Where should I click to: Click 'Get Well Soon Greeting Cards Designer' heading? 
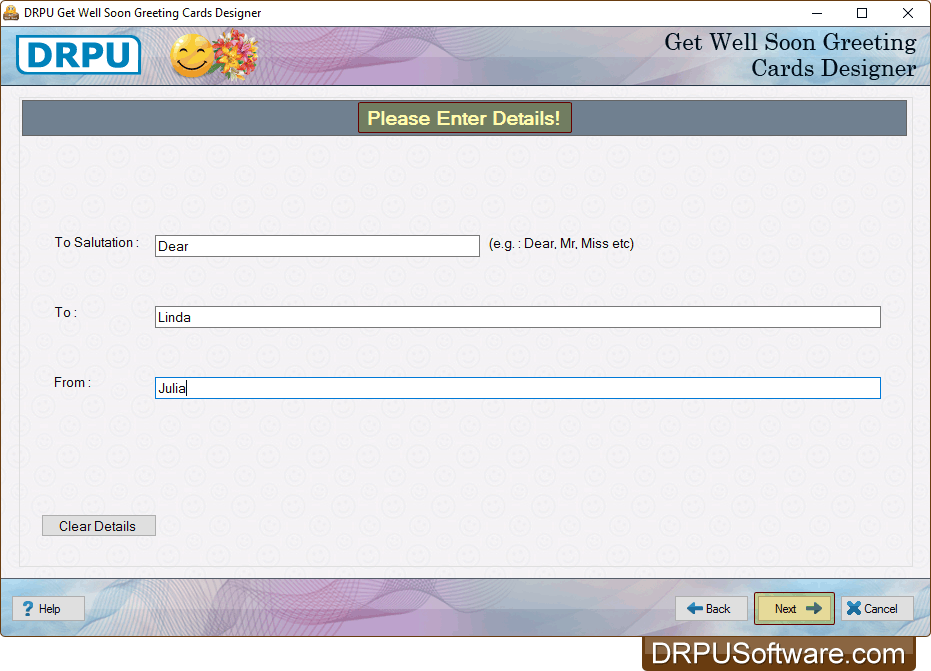pos(790,55)
